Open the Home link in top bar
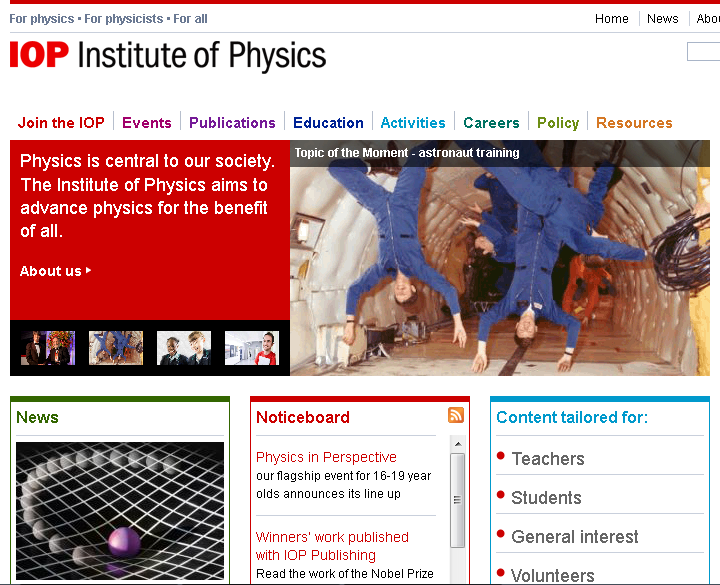Viewport: 720px width, 585px height. [612, 19]
